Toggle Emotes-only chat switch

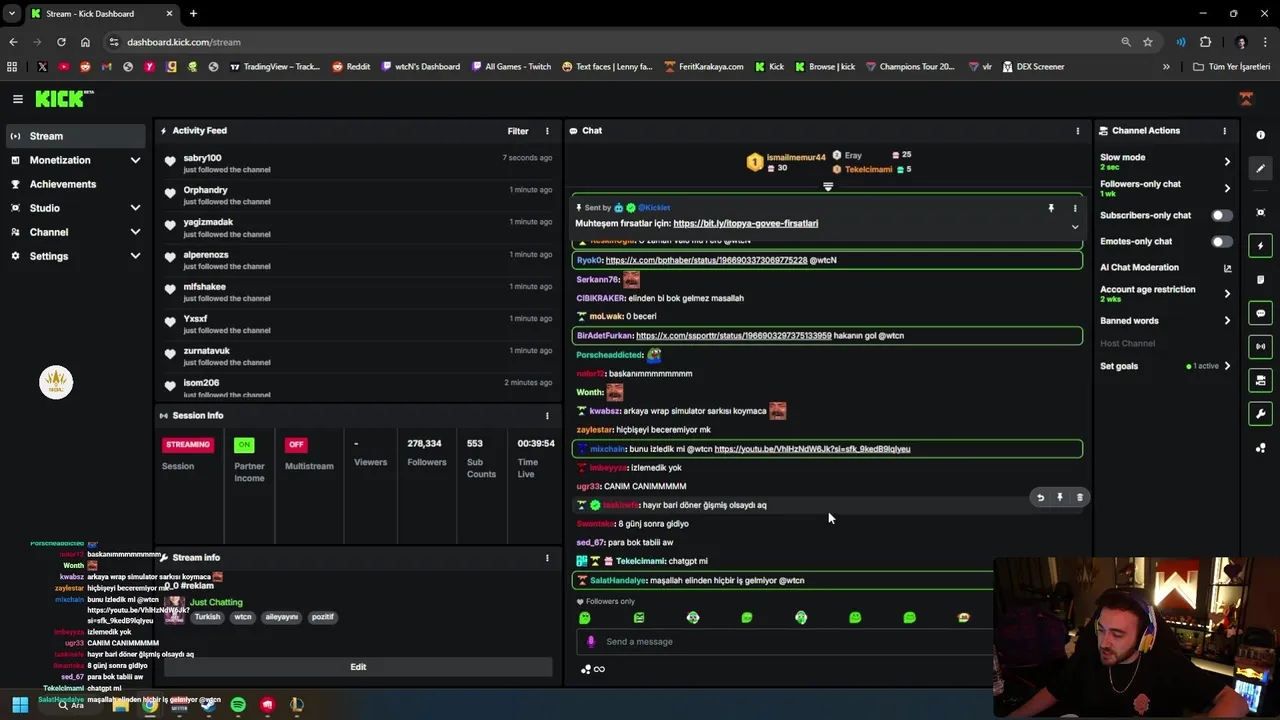pyautogui.click(x=1221, y=241)
